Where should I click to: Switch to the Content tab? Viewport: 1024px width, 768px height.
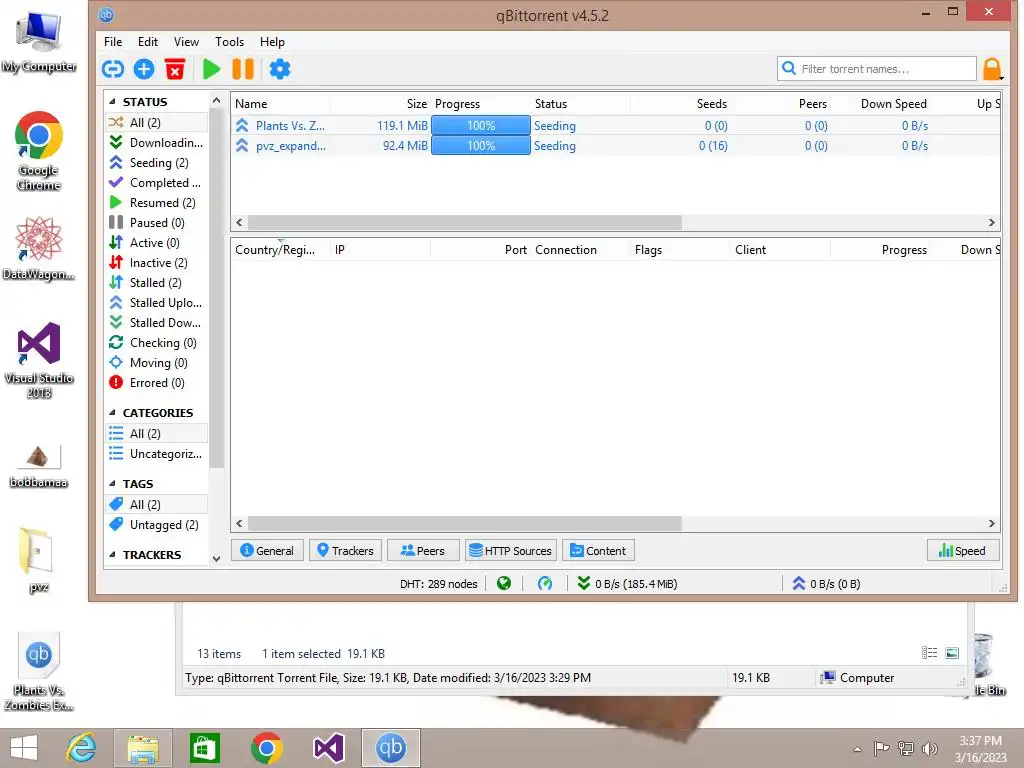[598, 551]
